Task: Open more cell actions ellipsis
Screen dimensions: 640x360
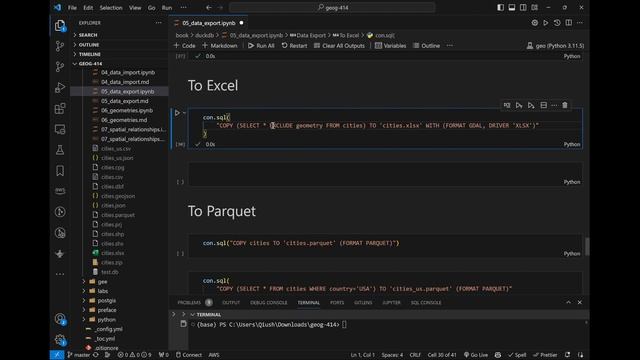Action: (554, 105)
